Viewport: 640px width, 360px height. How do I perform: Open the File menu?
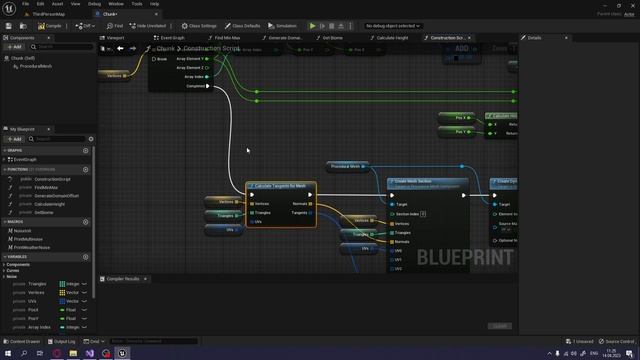click(25, 4)
